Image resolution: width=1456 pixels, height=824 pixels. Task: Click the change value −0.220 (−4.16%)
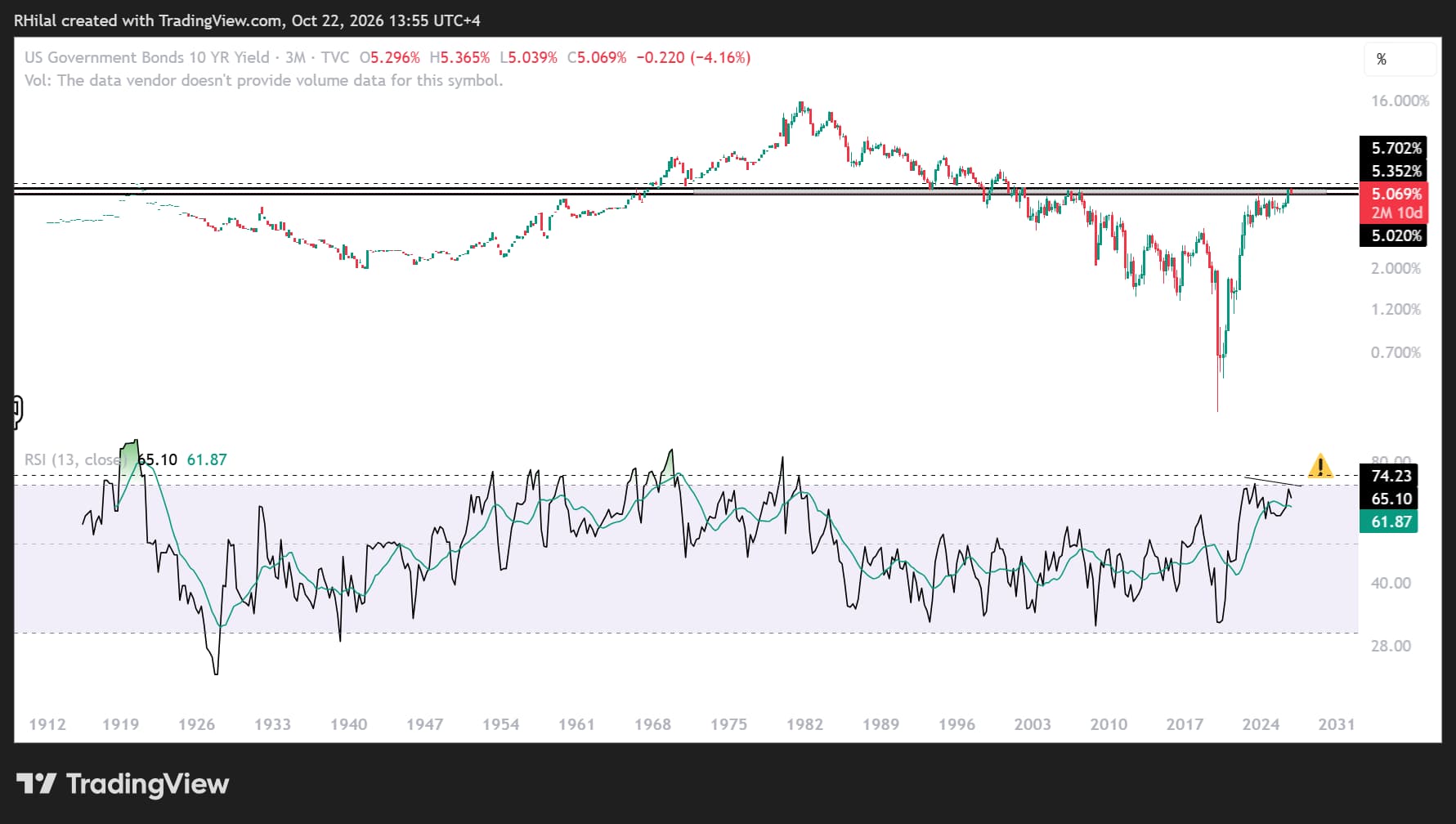pos(693,57)
